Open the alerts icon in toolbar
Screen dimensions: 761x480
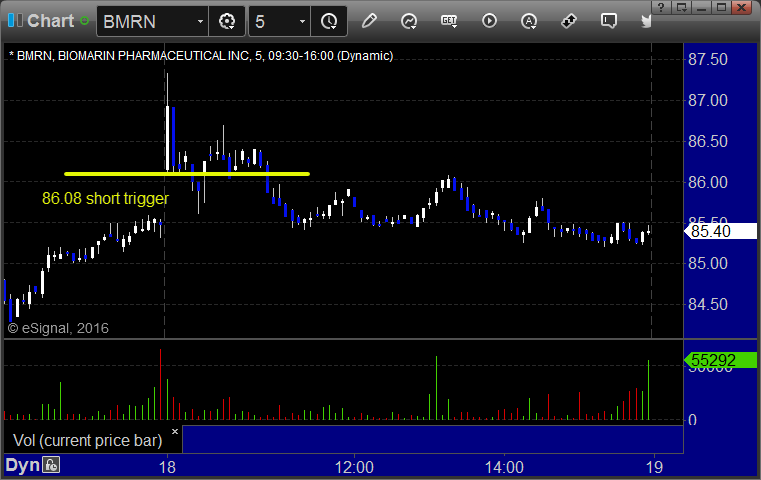coord(529,20)
